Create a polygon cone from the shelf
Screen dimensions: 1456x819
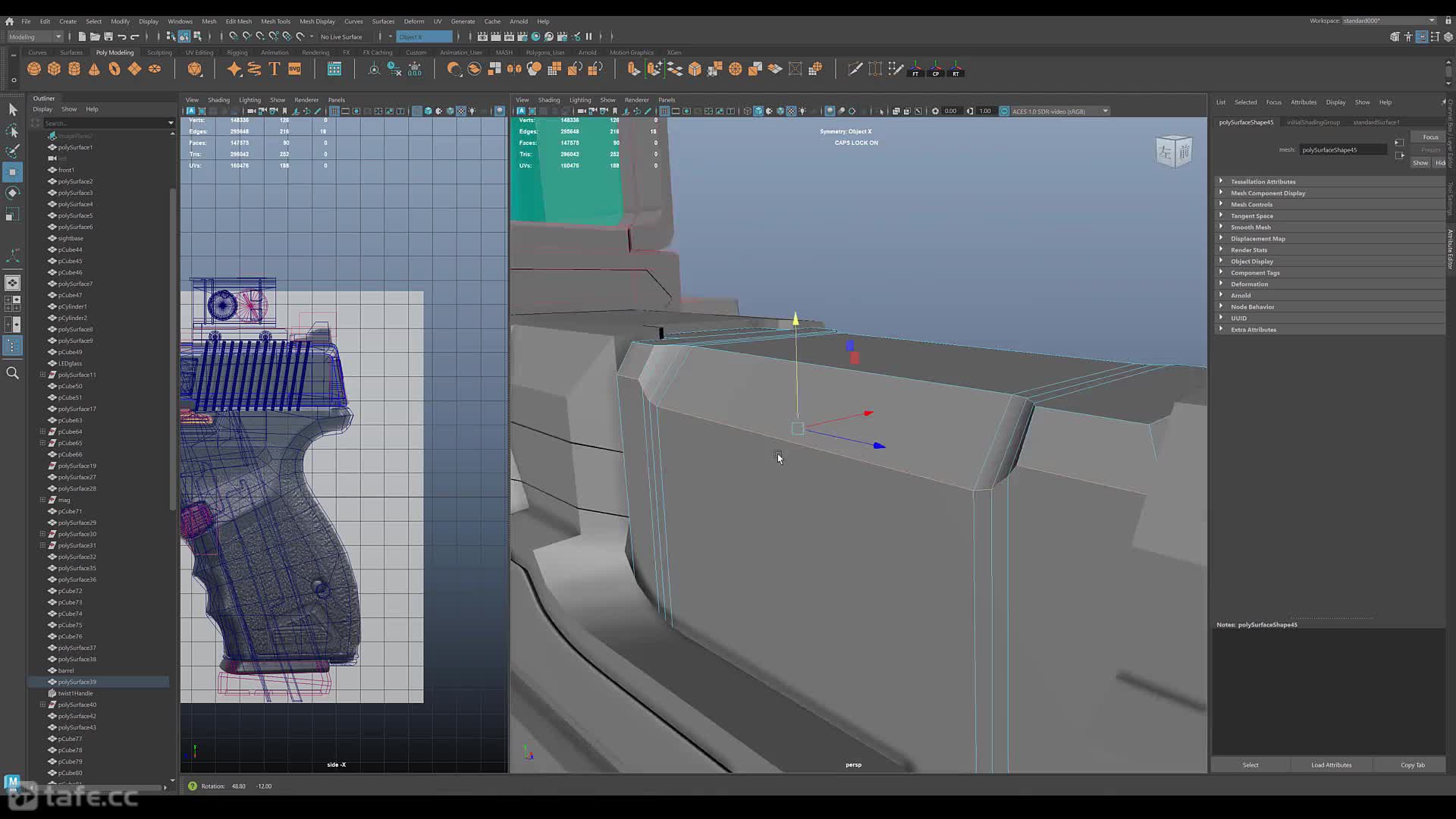94,69
